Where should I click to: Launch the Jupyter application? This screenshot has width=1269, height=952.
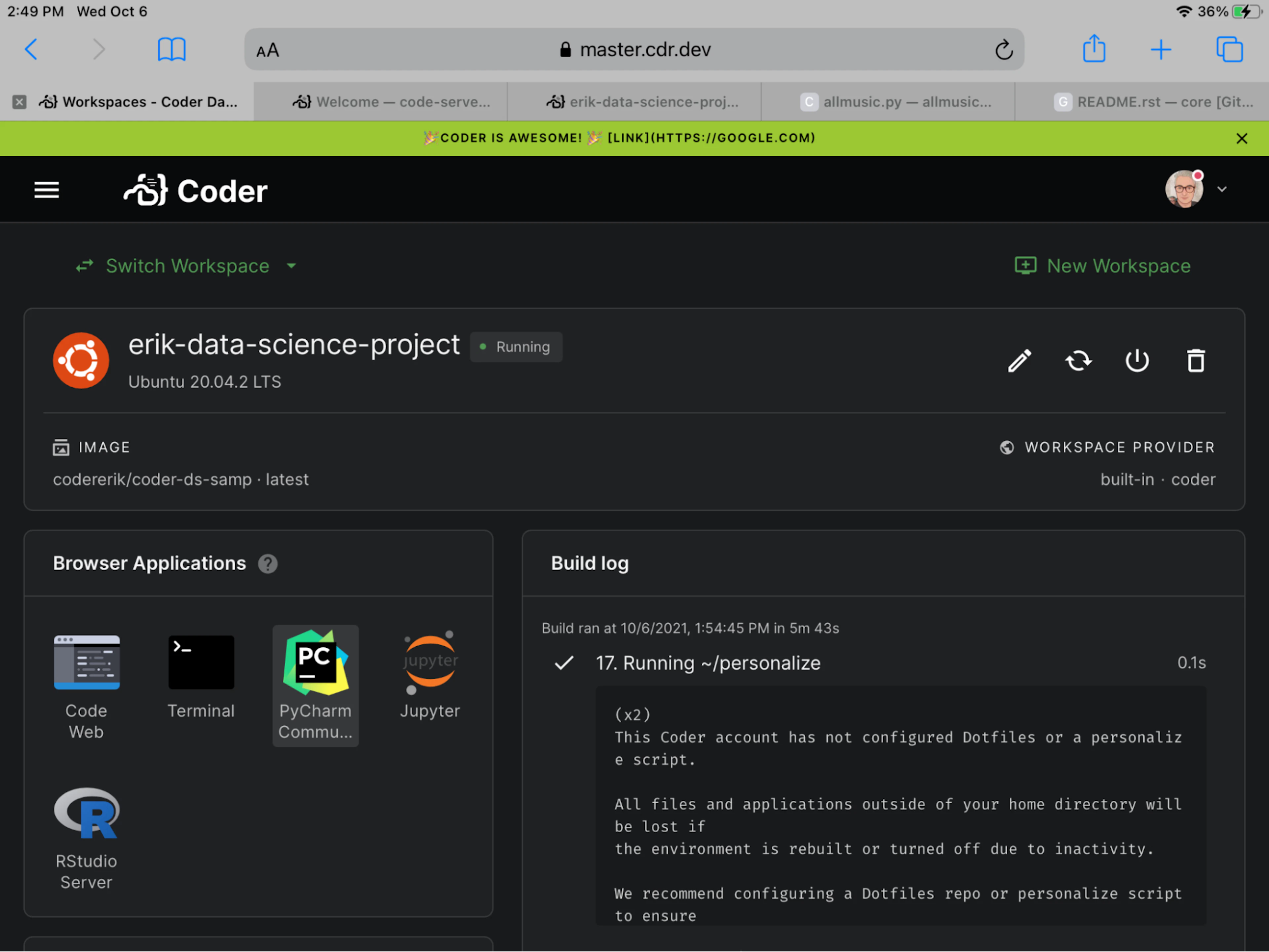430,676
